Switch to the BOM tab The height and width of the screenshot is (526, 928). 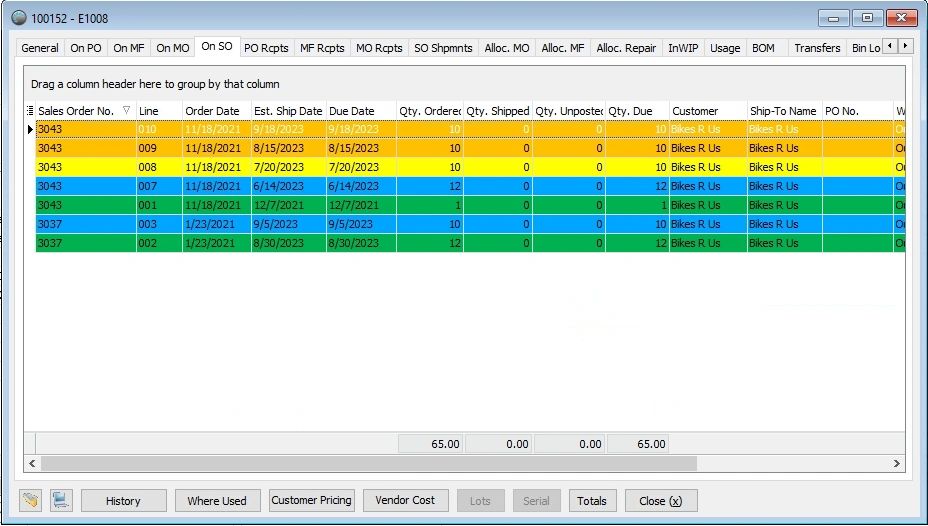pos(763,48)
